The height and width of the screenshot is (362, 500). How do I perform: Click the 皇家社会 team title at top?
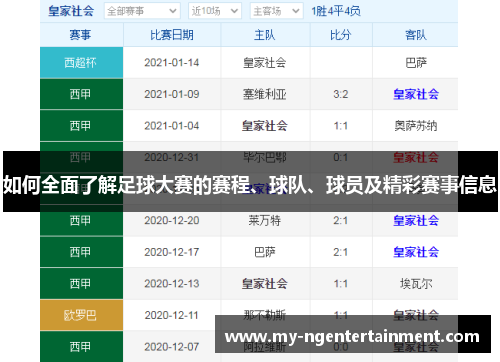(x=71, y=11)
